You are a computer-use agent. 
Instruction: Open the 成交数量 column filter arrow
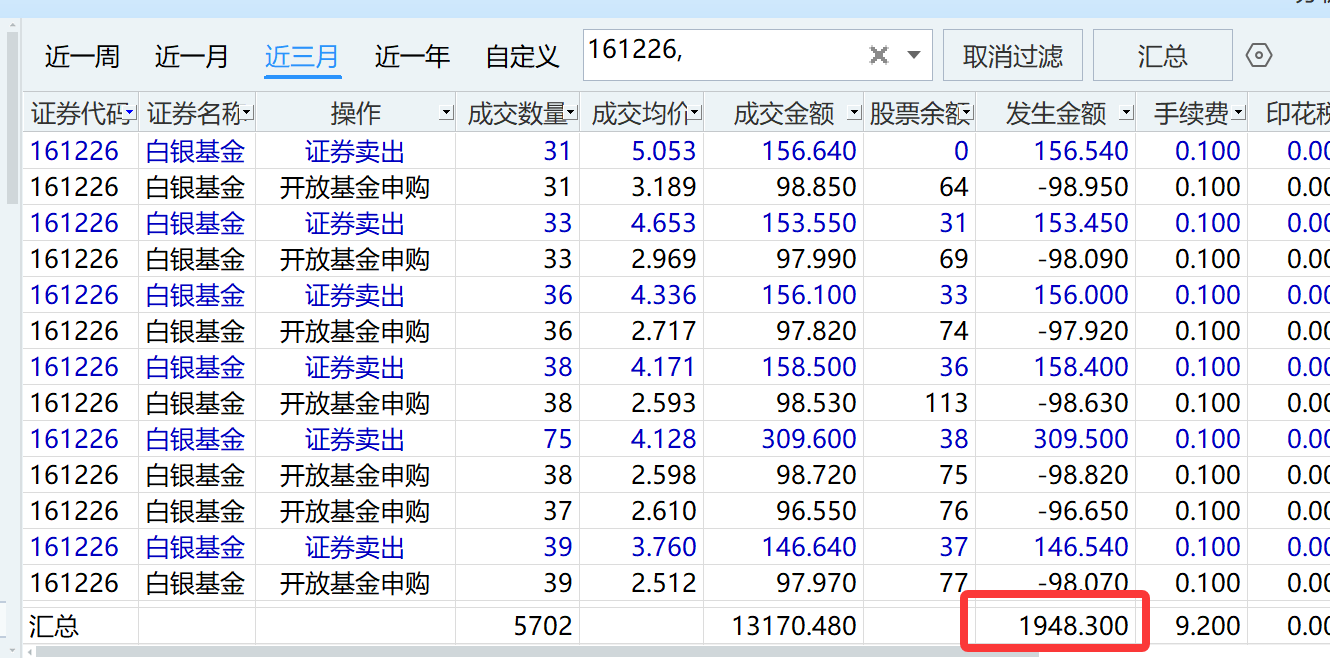[571, 115]
